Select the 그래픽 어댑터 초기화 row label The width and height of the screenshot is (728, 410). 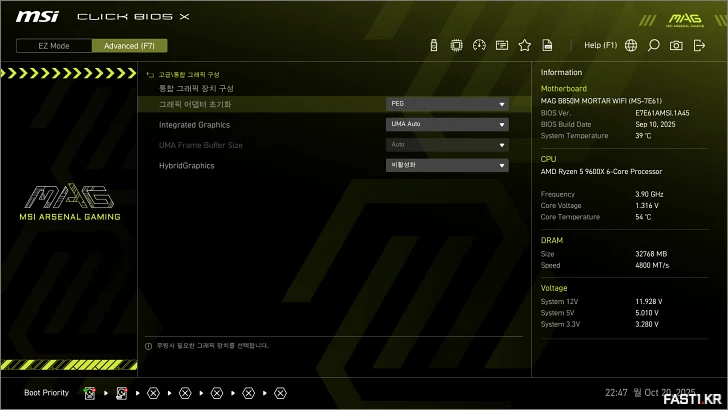click(x=195, y=104)
